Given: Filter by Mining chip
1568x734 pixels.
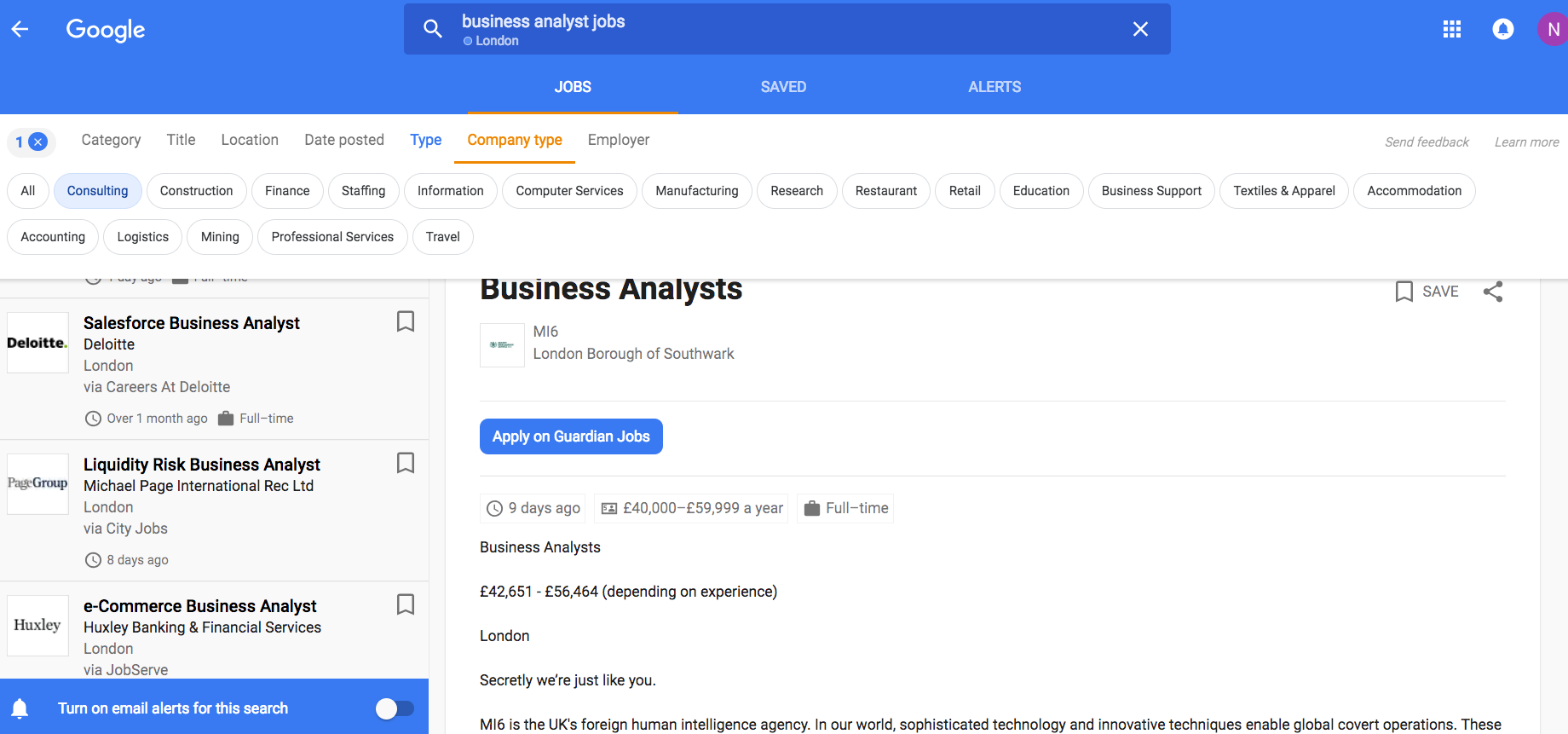Looking at the screenshot, I should click(220, 237).
